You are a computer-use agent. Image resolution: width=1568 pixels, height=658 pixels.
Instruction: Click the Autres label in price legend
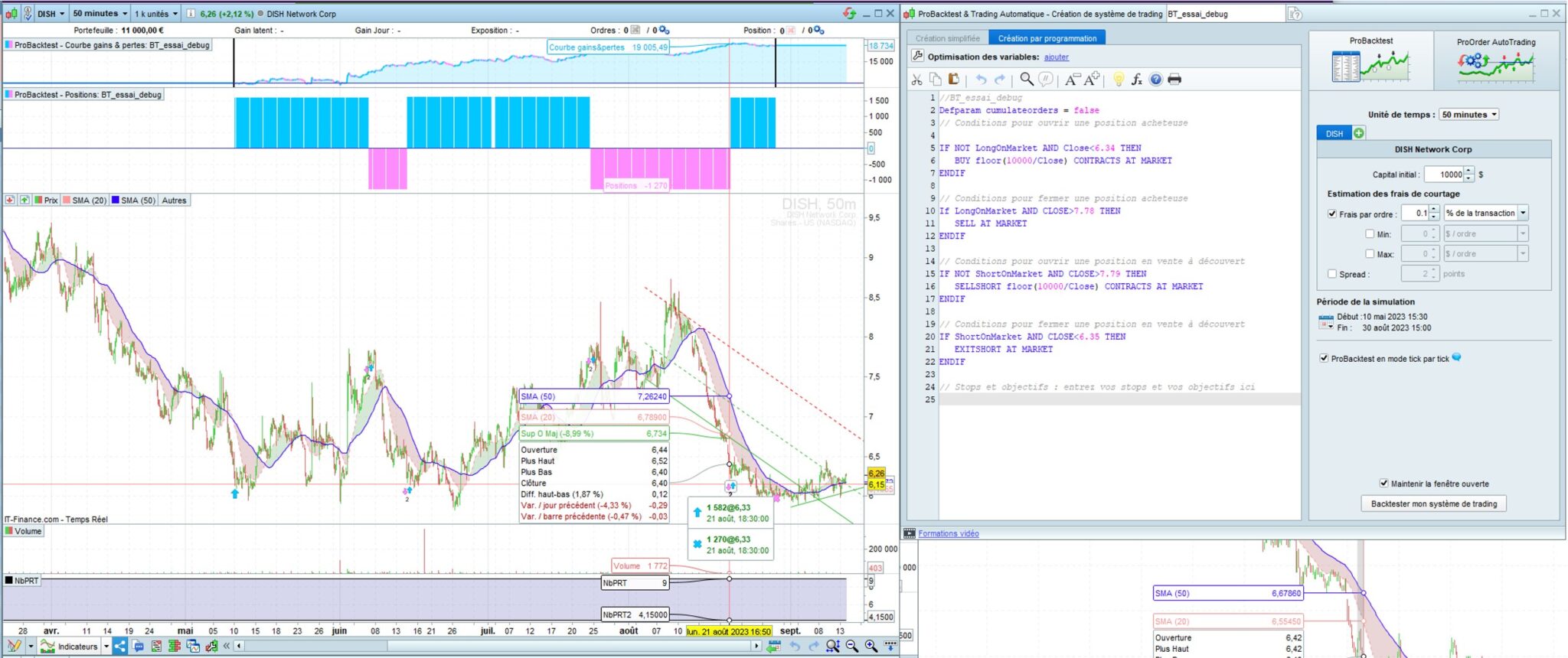(x=174, y=200)
